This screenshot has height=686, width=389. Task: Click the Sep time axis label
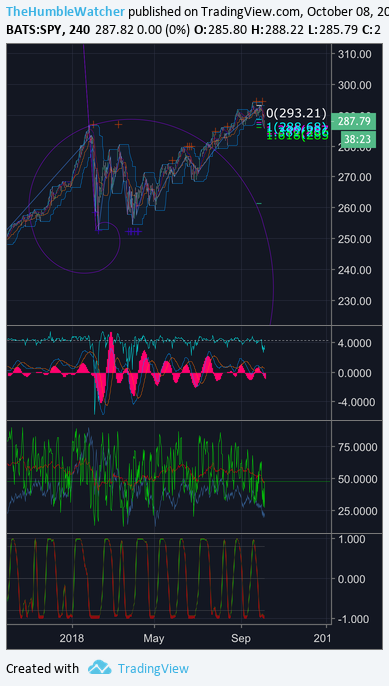pyautogui.click(x=241, y=638)
